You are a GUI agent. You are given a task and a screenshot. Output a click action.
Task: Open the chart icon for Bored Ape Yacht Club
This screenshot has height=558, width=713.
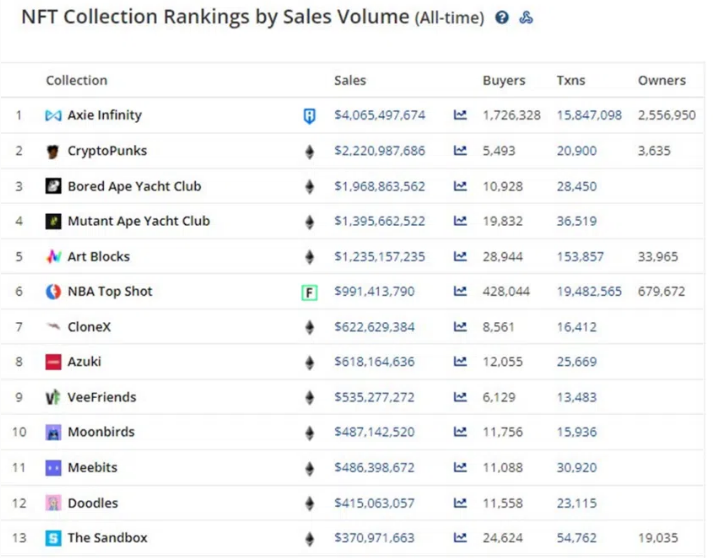460,186
